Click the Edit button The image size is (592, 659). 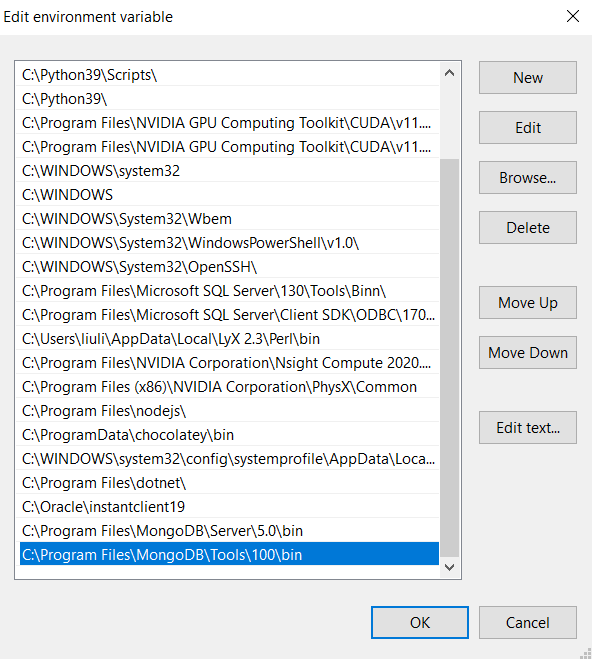tap(528, 128)
